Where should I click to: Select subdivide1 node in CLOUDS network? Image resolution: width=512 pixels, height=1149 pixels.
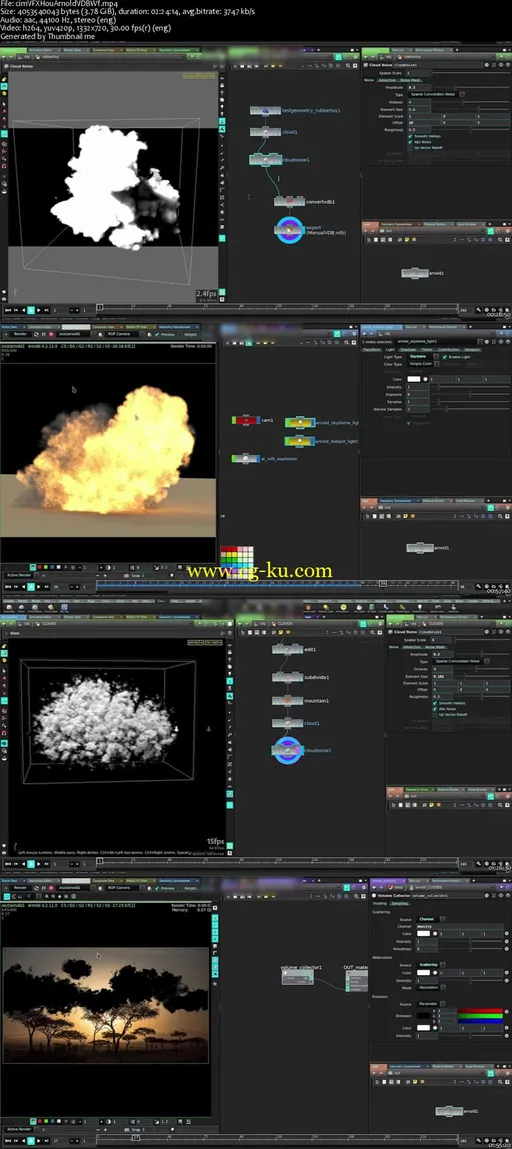tap(287, 677)
